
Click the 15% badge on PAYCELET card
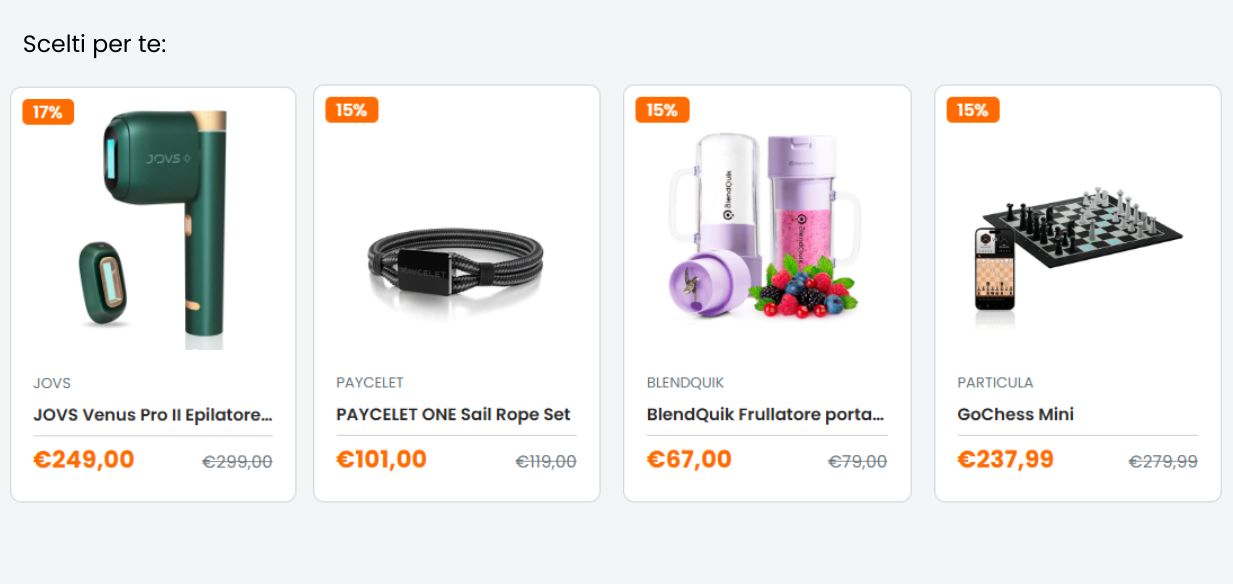pos(352,110)
